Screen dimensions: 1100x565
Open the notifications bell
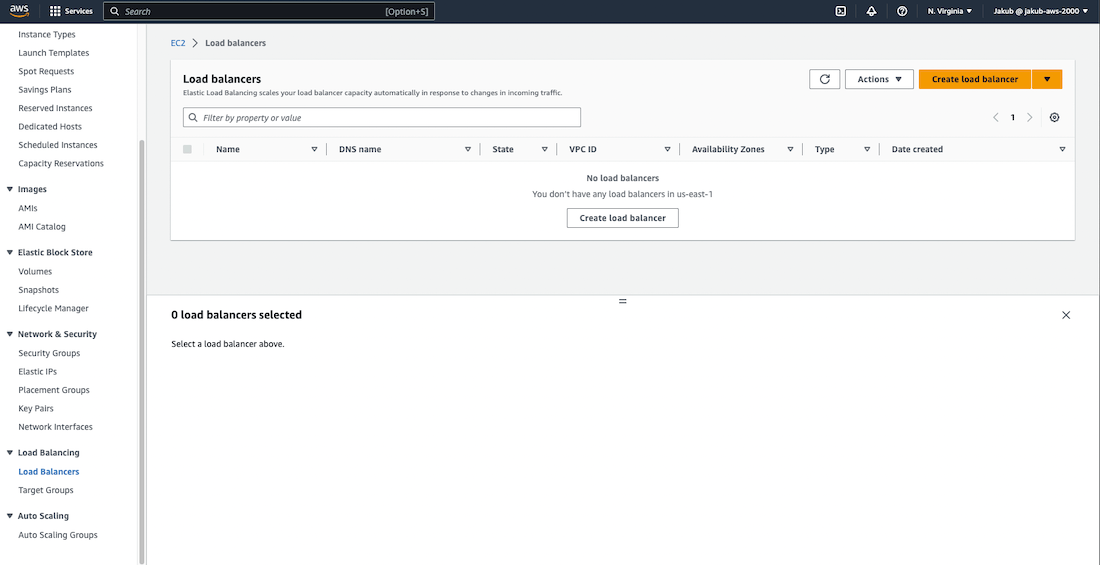[871, 11]
